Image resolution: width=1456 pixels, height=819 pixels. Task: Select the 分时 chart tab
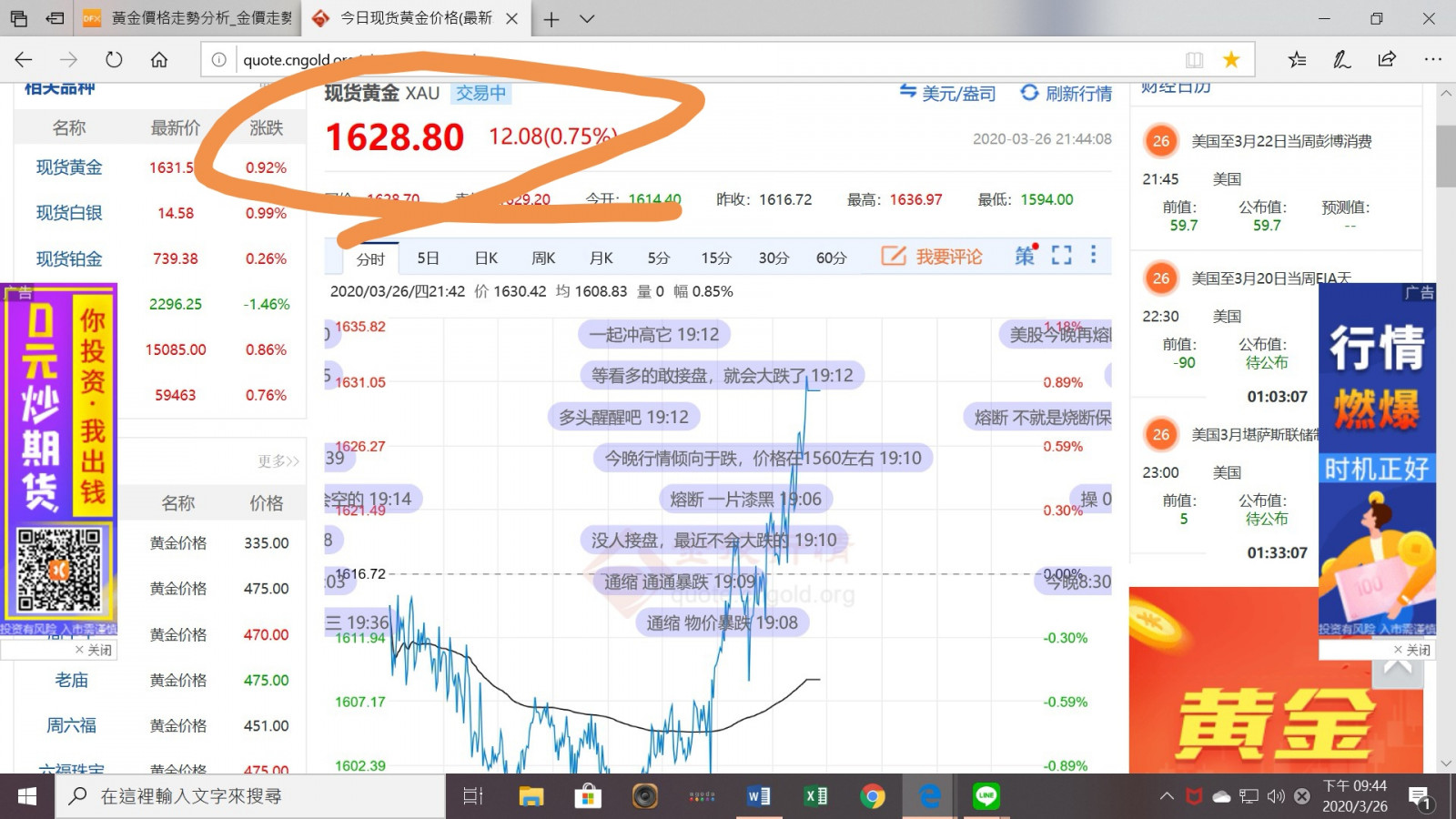[x=370, y=258]
